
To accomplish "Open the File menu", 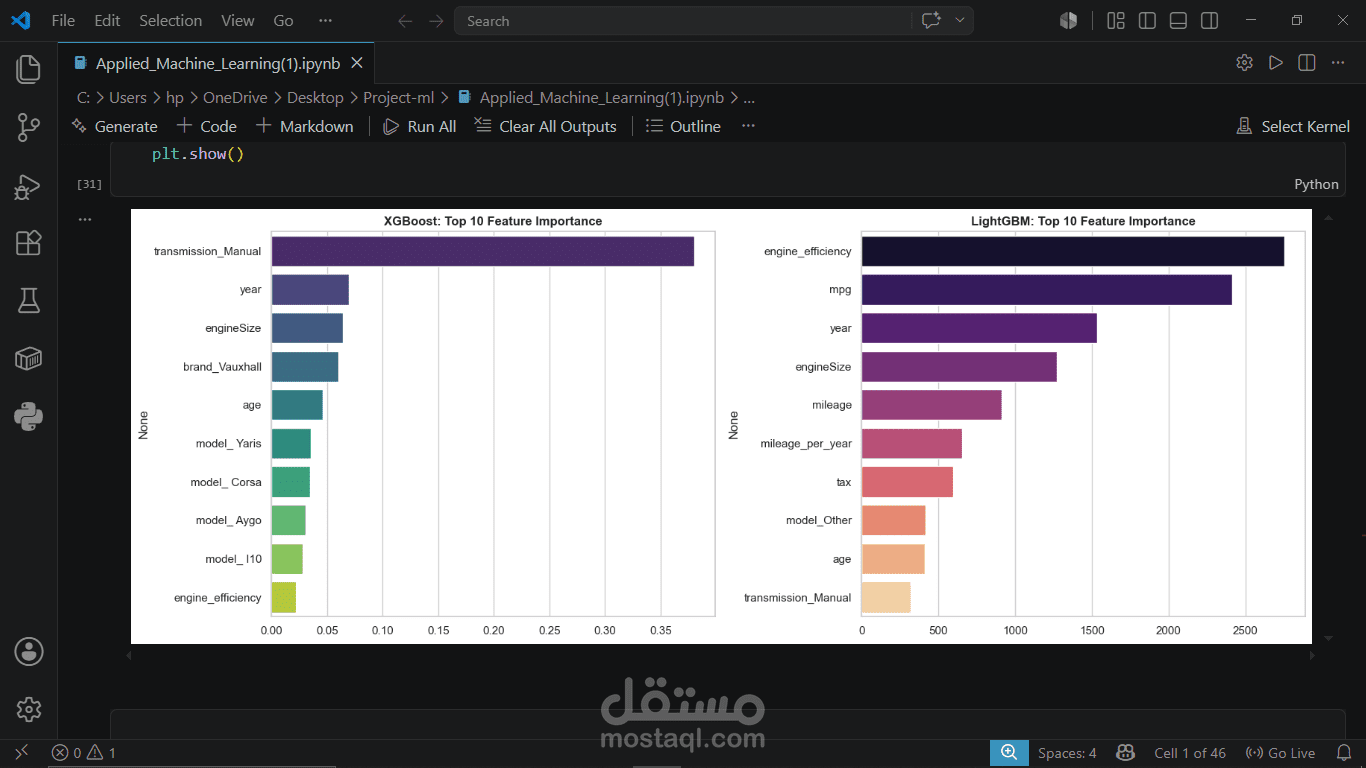I will click(63, 20).
